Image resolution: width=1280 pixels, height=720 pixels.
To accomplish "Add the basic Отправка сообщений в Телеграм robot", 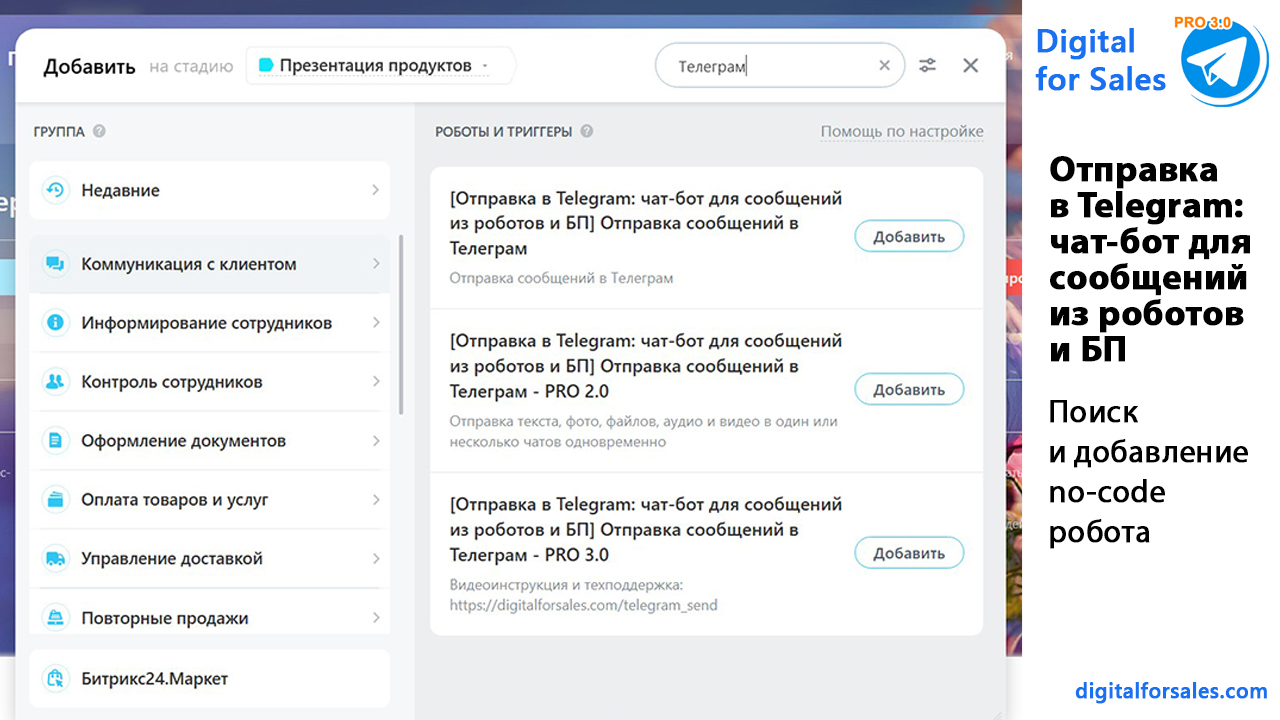I will pos(909,237).
